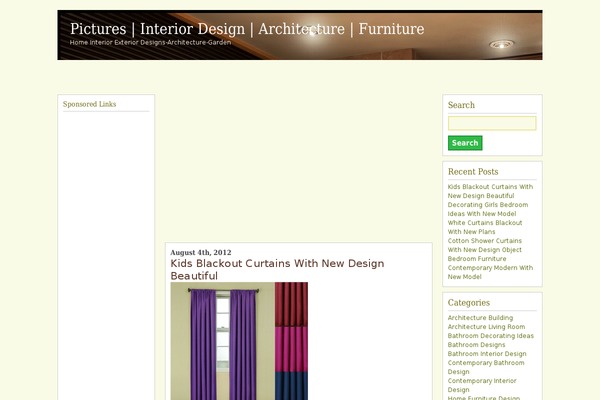Click the 'Search' widget heading text
Image resolution: width=600 pixels, height=400 pixels.
[x=461, y=105]
